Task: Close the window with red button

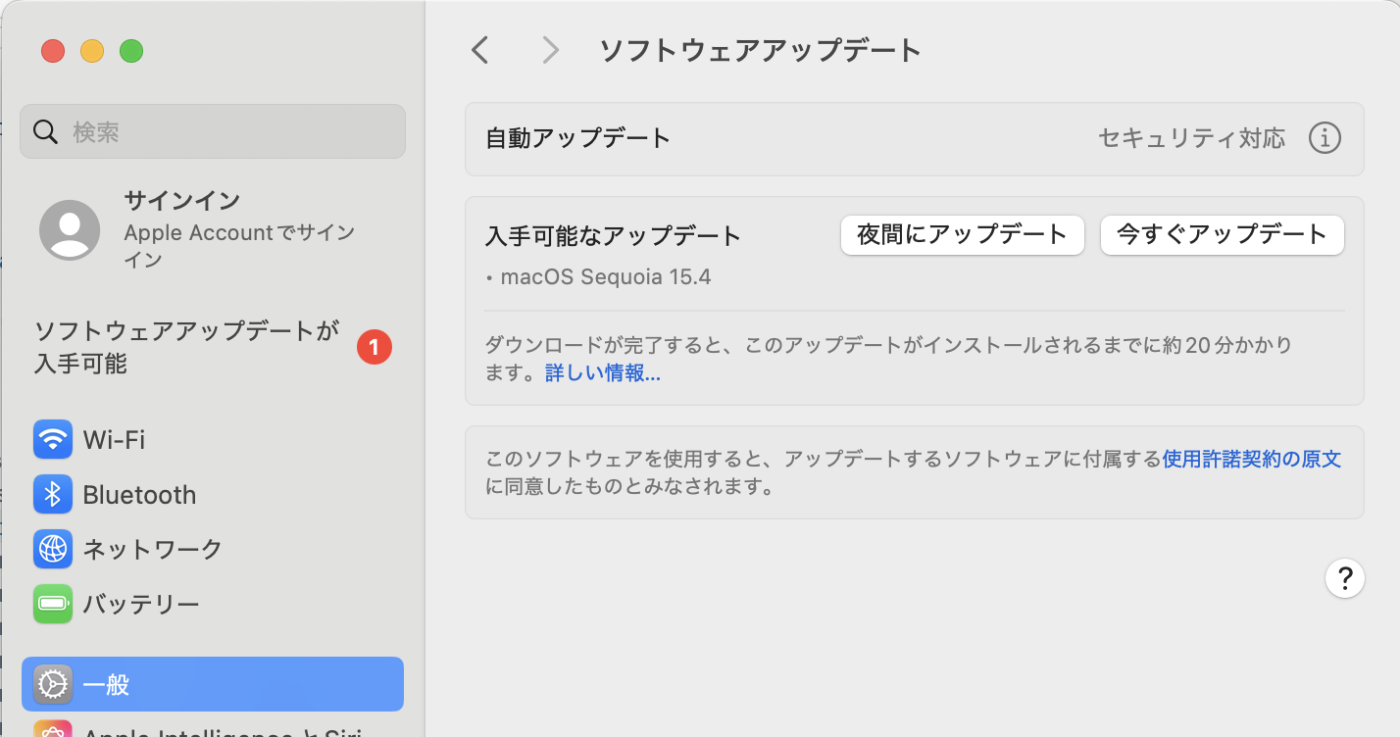Action: [x=53, y=51]
